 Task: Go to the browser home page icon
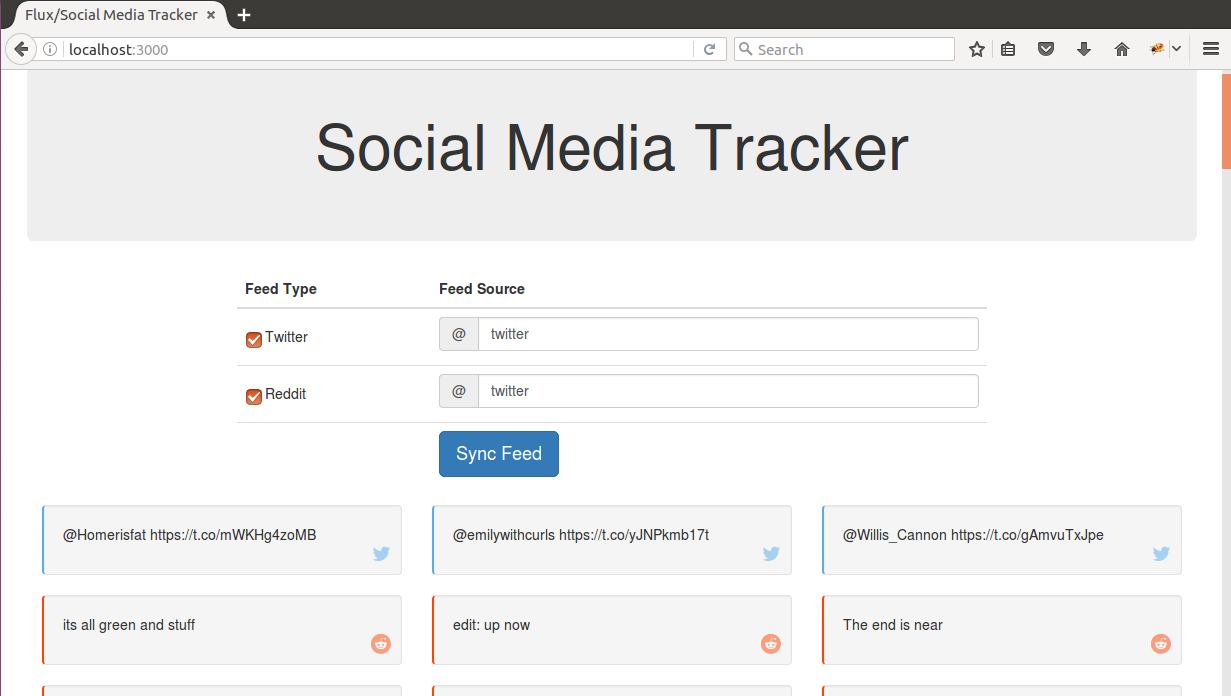[x=1122, y=49]
